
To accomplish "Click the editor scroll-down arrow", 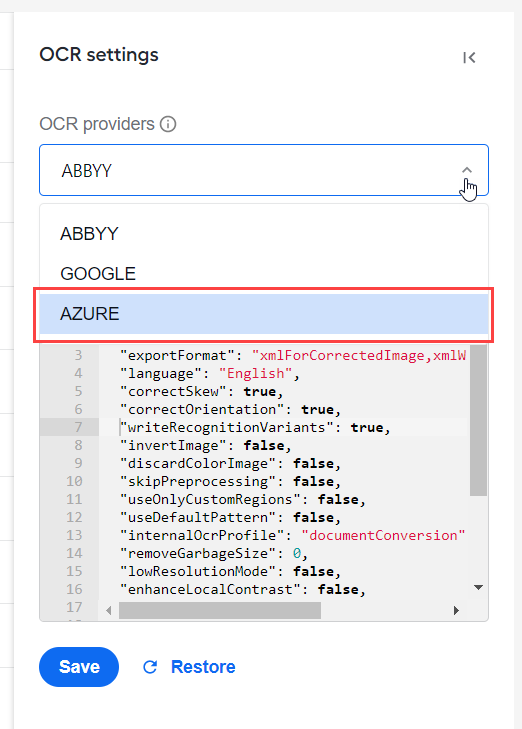I will pyautogui.click(x=478, y=588).
